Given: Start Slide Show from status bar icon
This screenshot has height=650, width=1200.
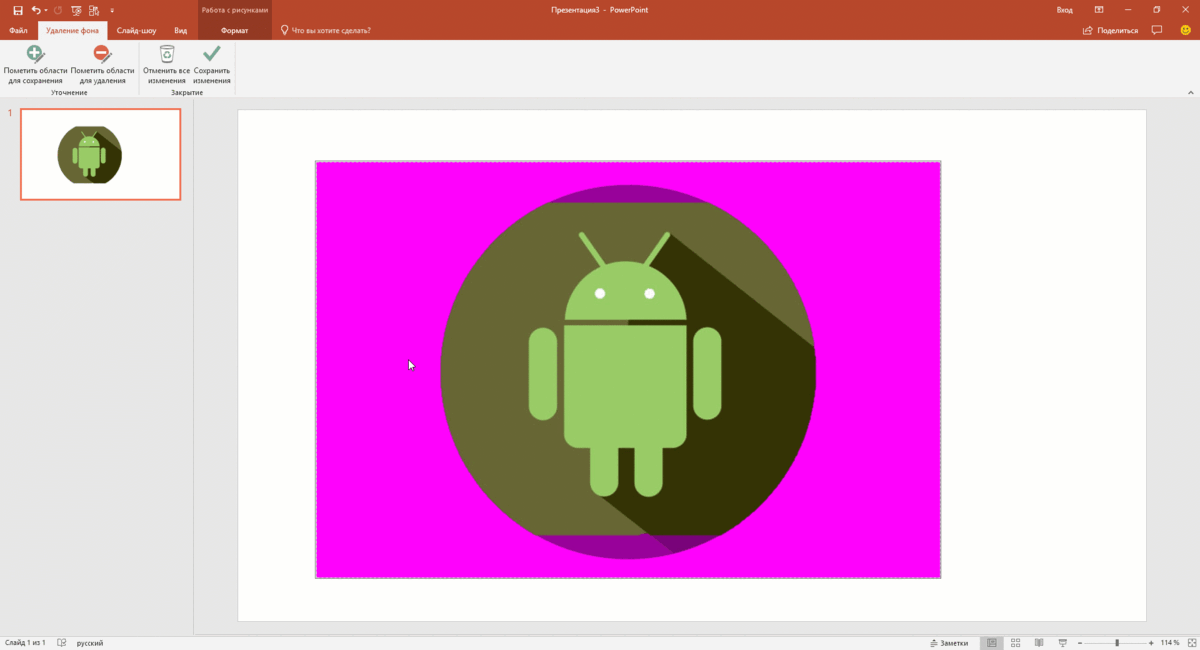Looking at the screenshot, I should (1062, 643).
